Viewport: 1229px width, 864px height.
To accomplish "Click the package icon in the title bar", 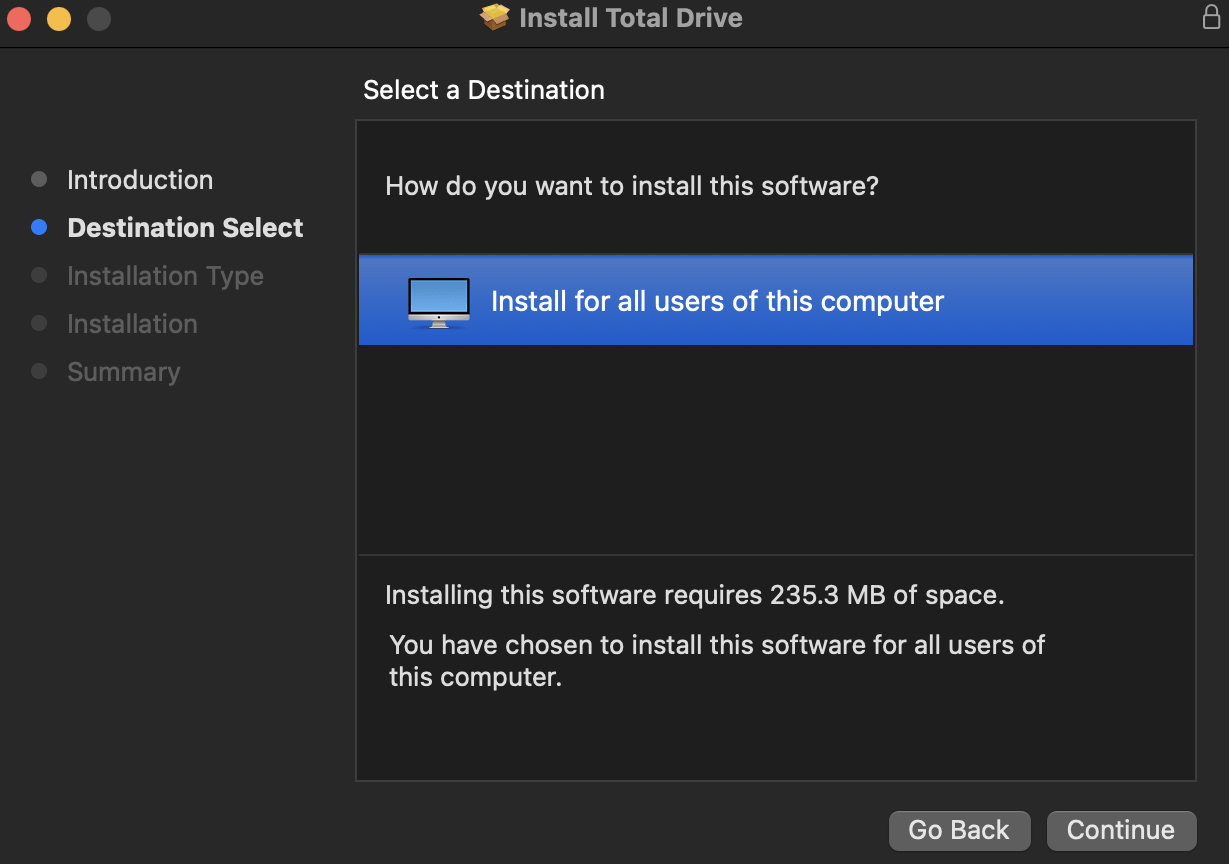I will pyautogui.click(x=493, y=17).
